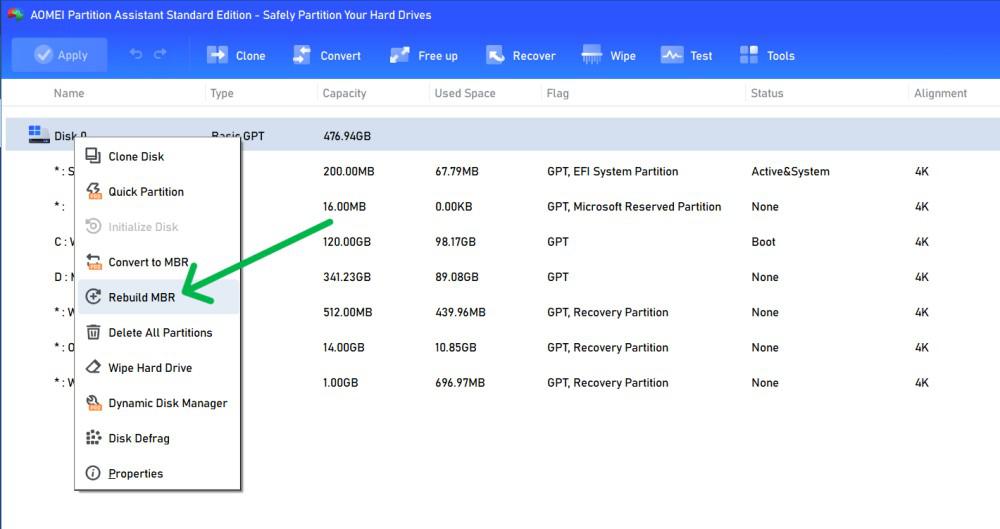Select the Disk 0 drive icon
The width and height of the screenshot is (1000, 529).
pyautogui.click(x=38, y=134)
